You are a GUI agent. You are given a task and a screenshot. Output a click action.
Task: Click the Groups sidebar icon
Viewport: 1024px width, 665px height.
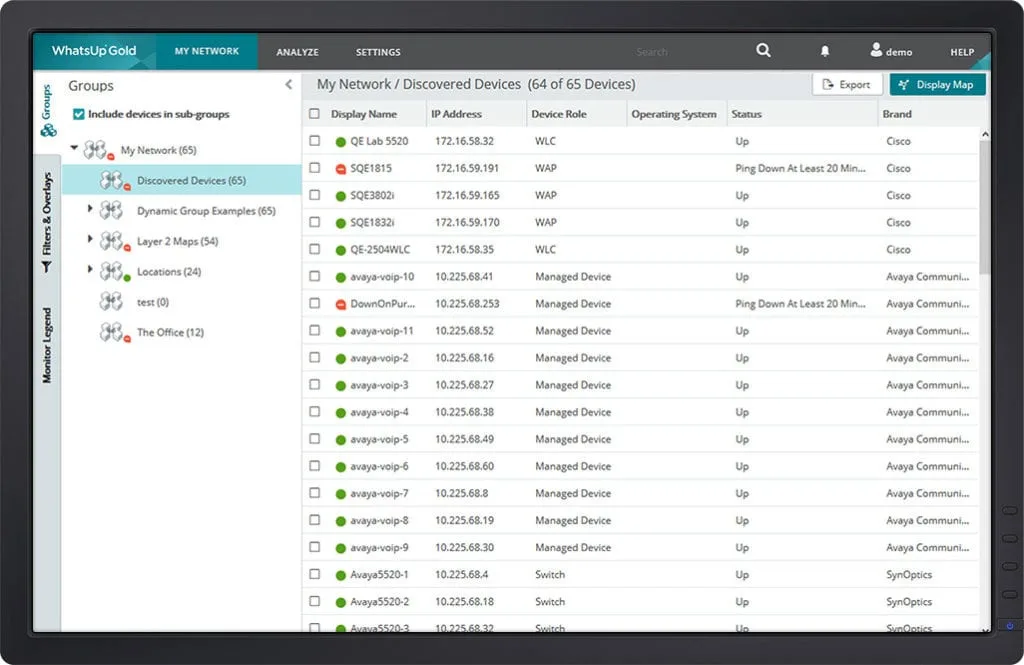click(48, 130)
